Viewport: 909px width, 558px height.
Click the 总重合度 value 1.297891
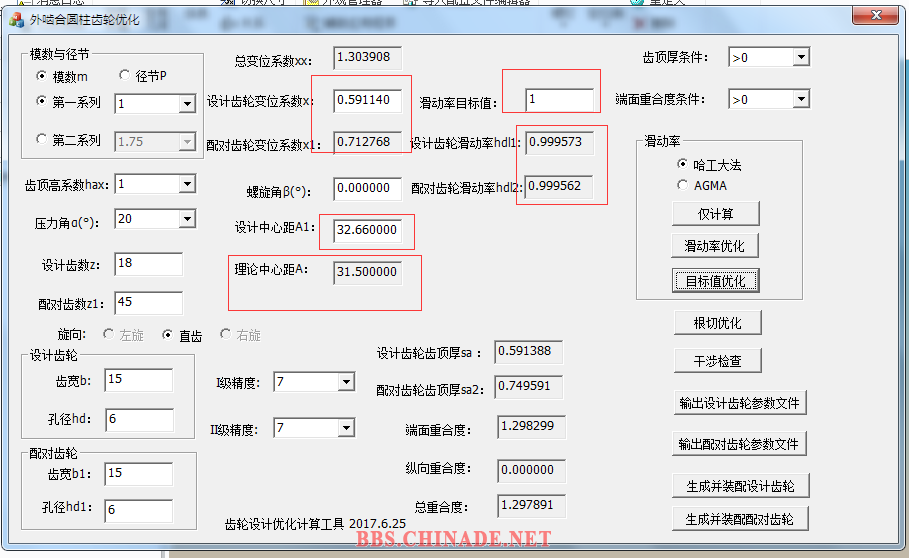pos(532,506)
